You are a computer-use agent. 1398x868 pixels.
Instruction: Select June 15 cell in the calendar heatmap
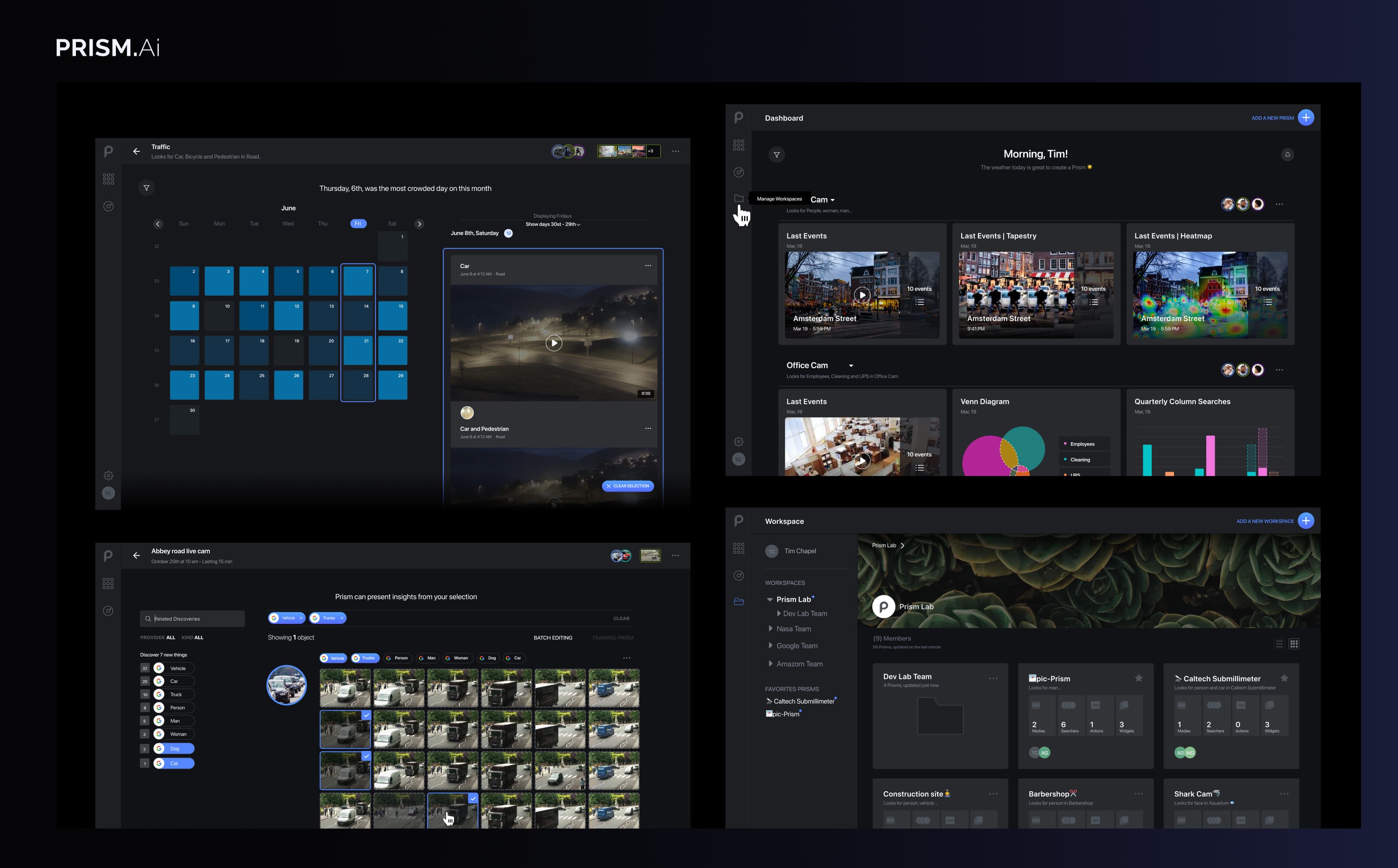(x=393, y=315)
